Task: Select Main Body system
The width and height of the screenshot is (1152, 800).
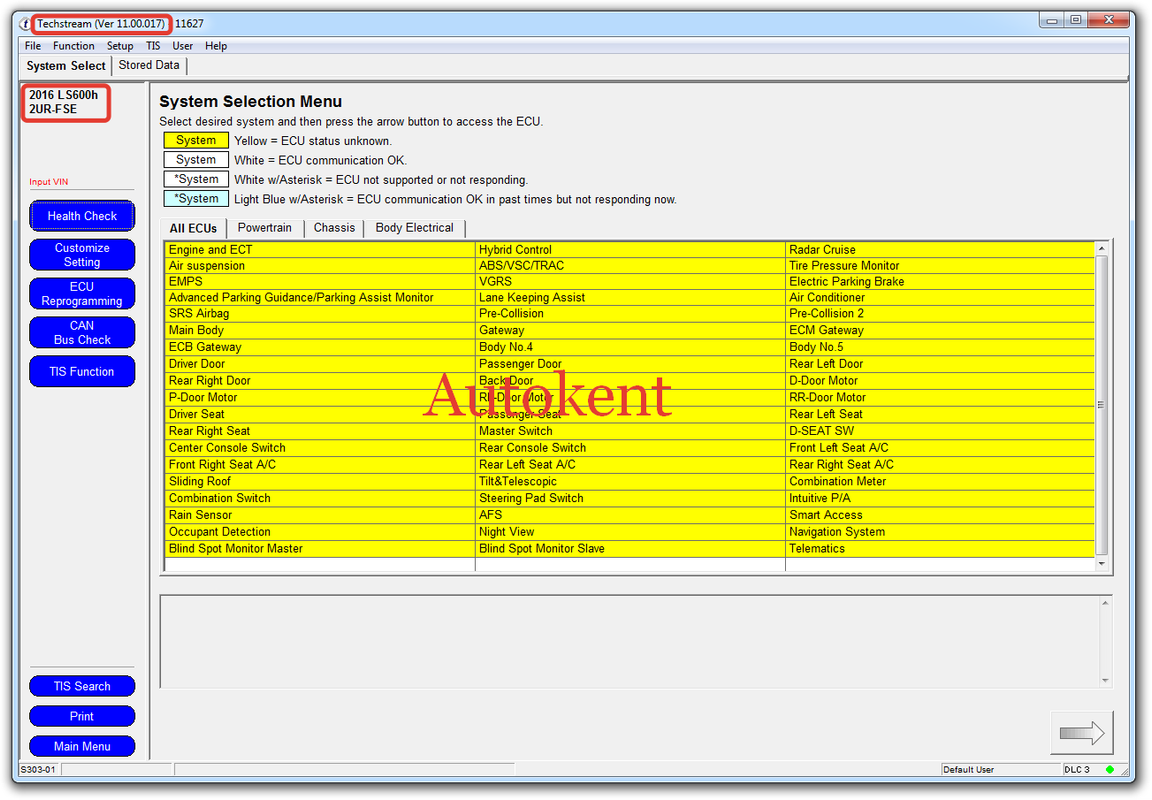Action: click(x=320, y=331)
